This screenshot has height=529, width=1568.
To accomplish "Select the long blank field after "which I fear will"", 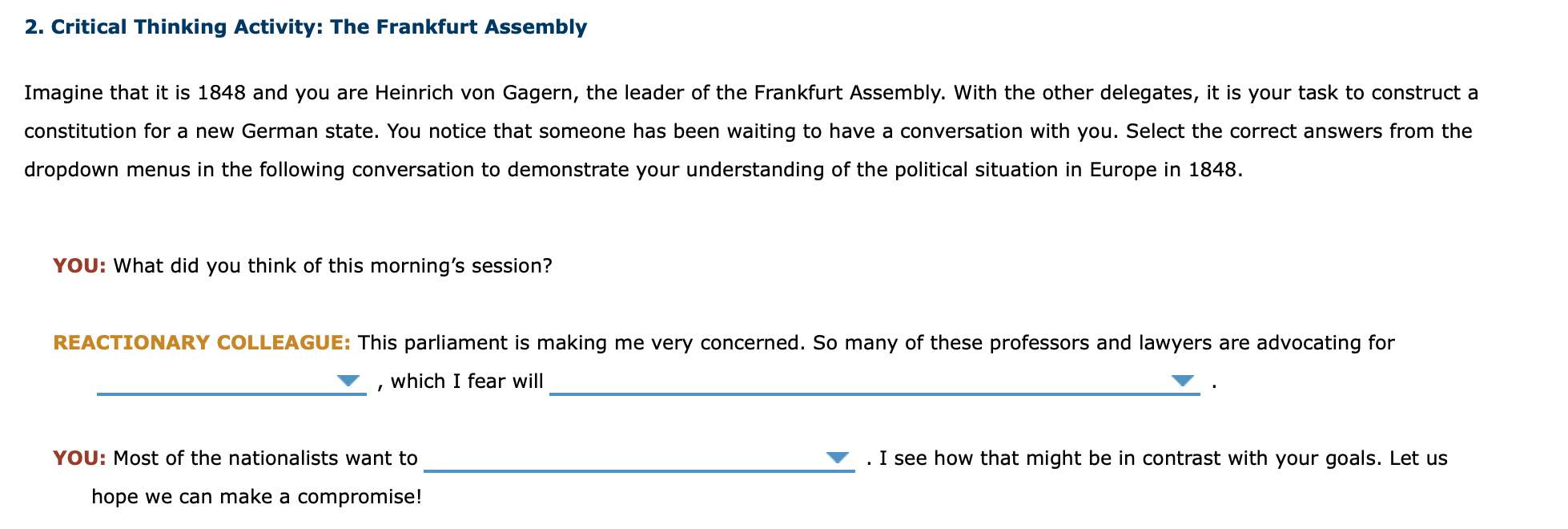I will 874,381.
